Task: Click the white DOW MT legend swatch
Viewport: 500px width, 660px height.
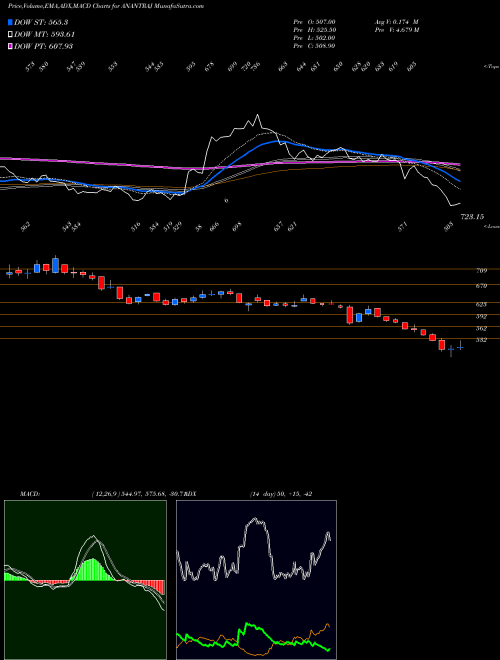Action: pos(10,34)
